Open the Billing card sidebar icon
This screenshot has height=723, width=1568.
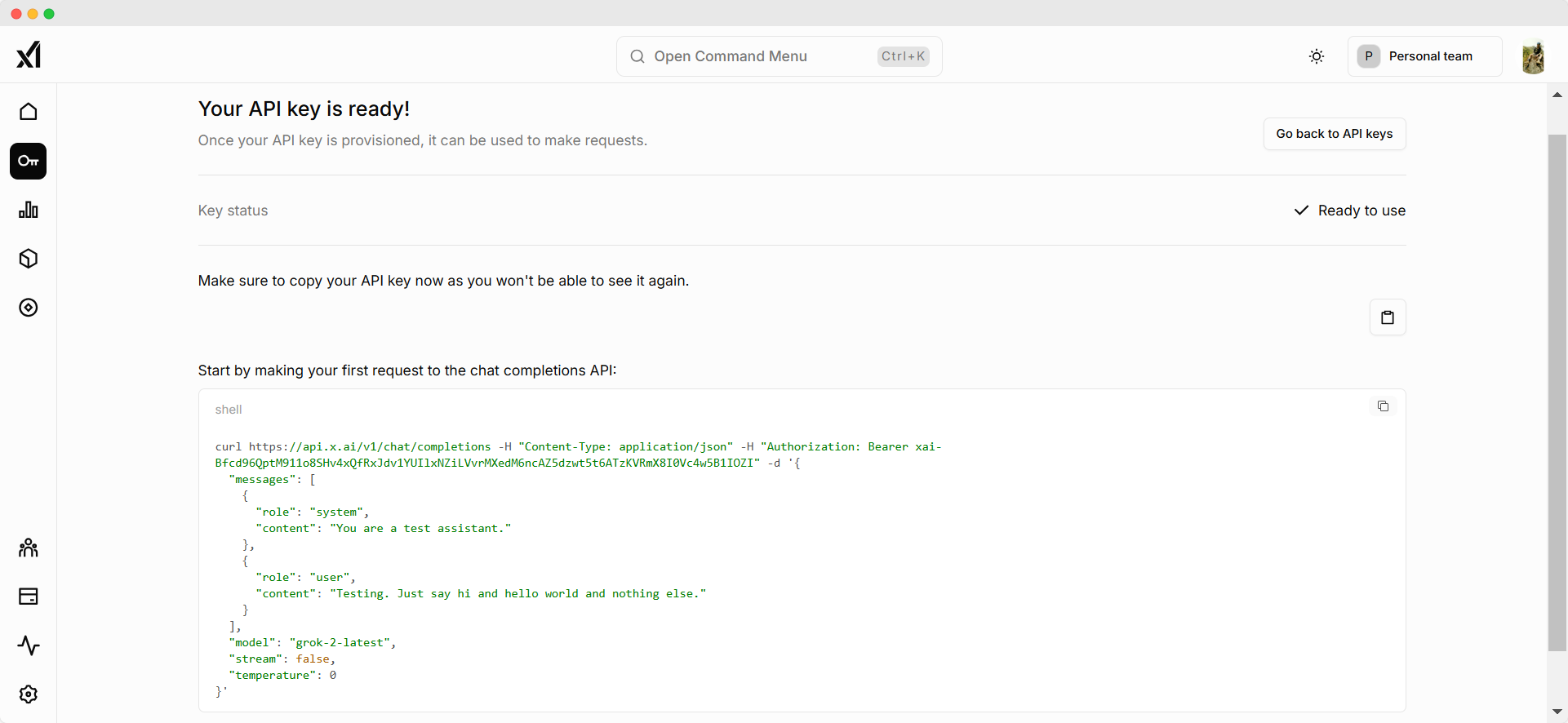point(29,597)
